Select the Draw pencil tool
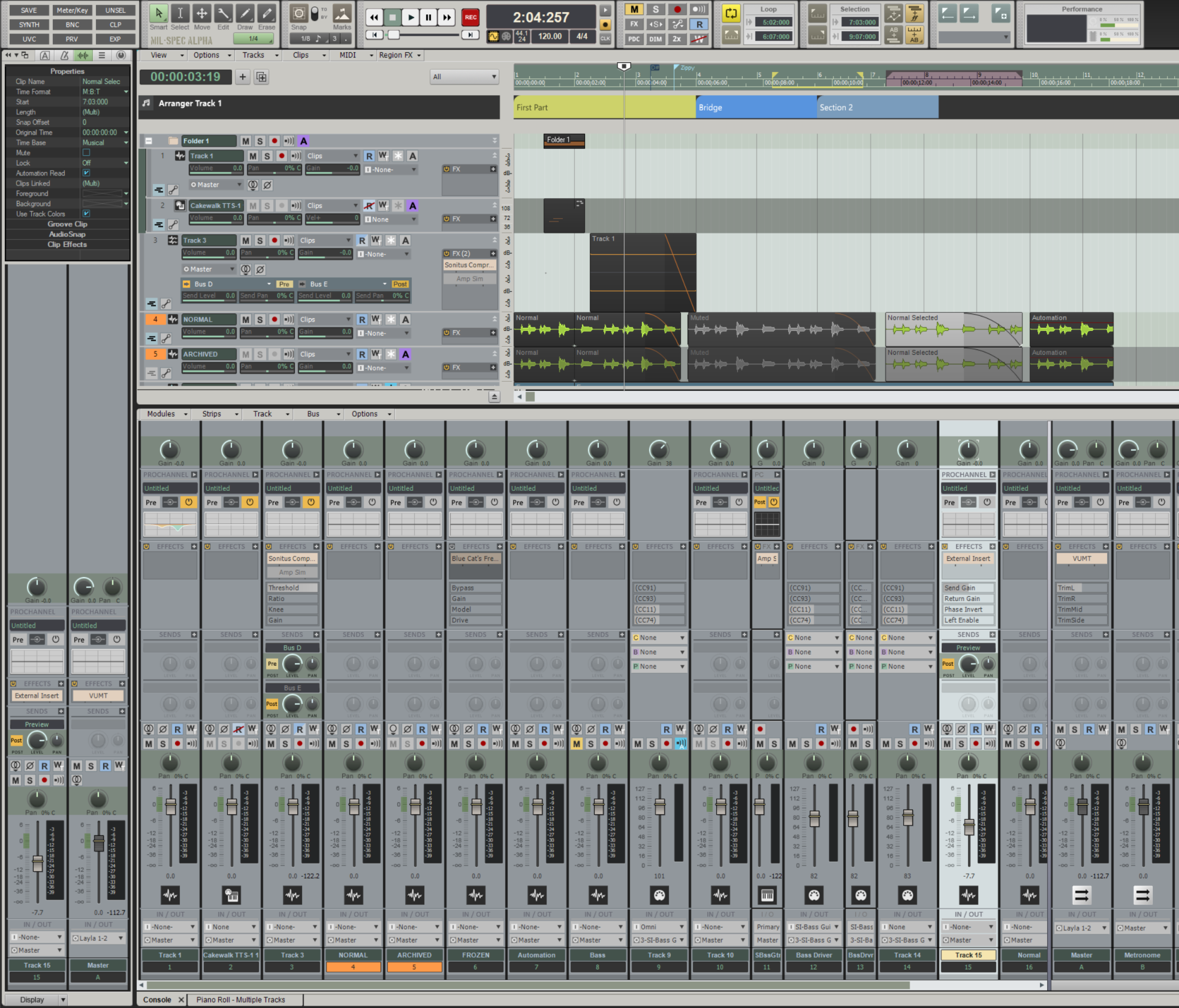 pyautogui.click(x=245, y=13)
